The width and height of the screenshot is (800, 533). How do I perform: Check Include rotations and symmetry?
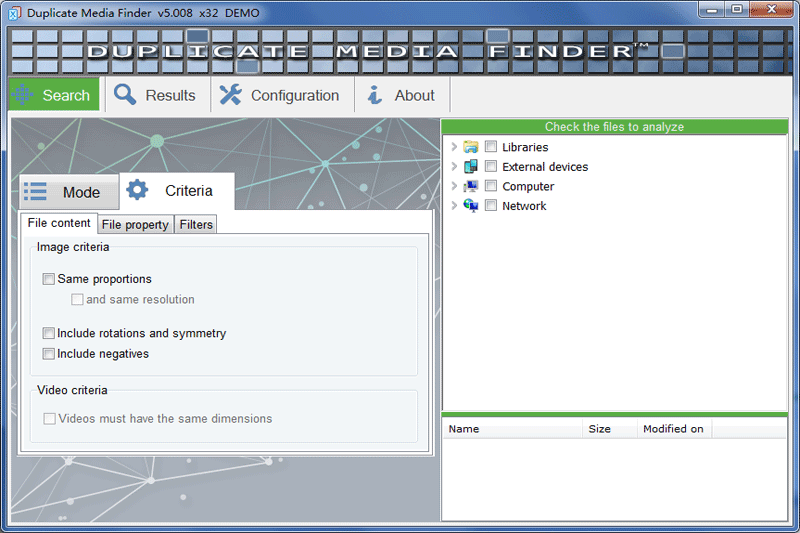coord(48,333)
